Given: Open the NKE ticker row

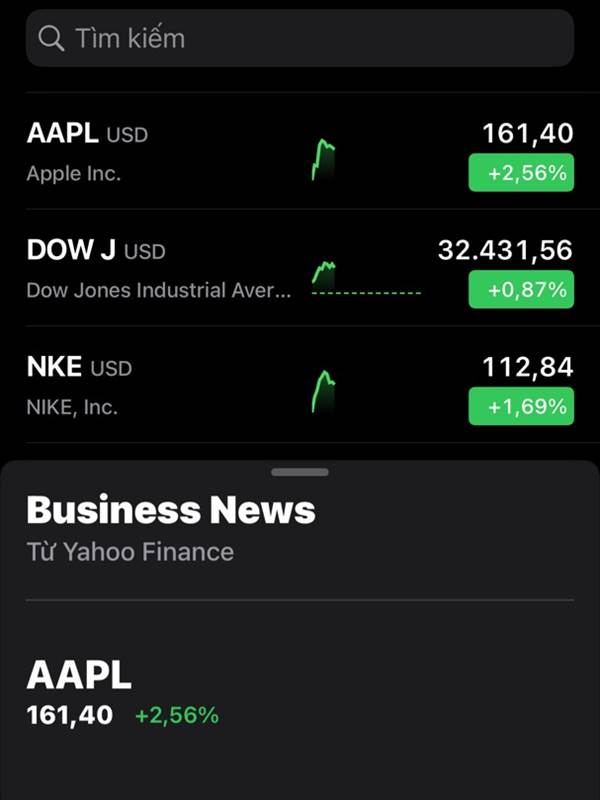Looking at the screenshot, I should tap(300, 385).
